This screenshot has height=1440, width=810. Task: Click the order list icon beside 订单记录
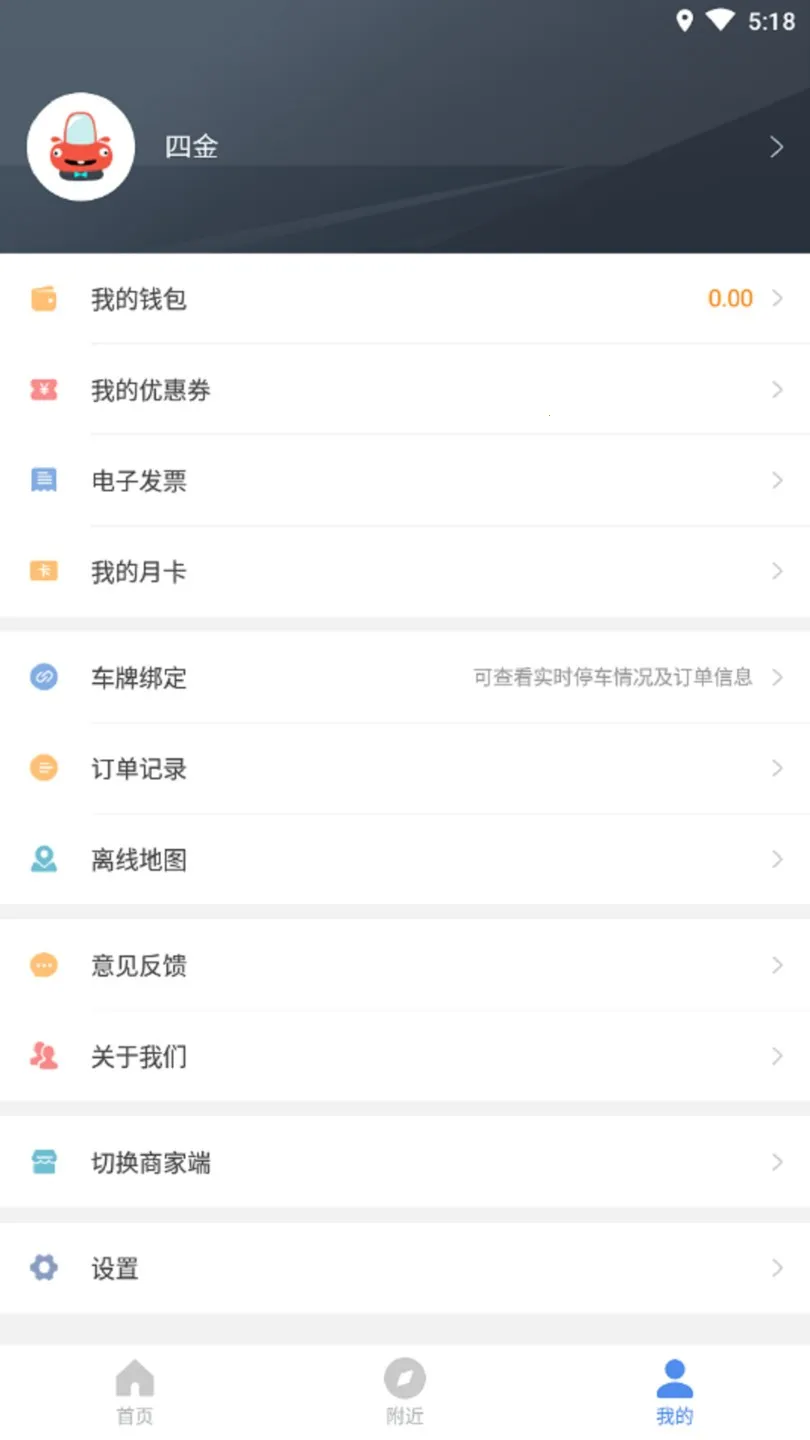point(44,768)
